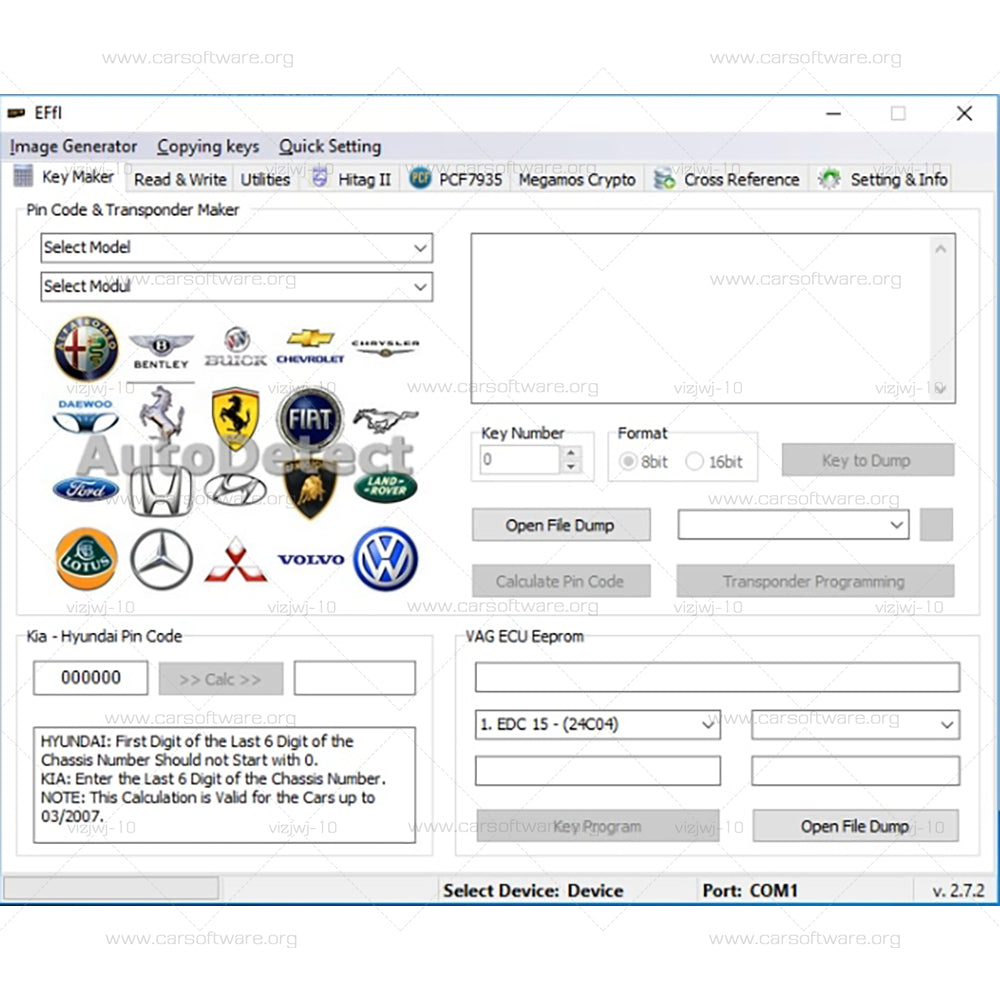Viewport: 1000px width, 1000px height.
Task: Open the Copying keys menu
Action: [x=208, y=147]
